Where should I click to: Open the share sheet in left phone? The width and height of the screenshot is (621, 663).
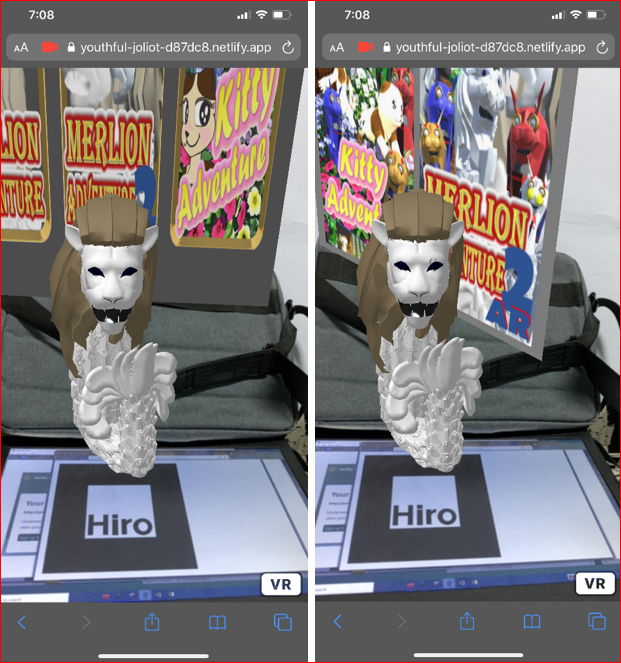coord(152,622)
